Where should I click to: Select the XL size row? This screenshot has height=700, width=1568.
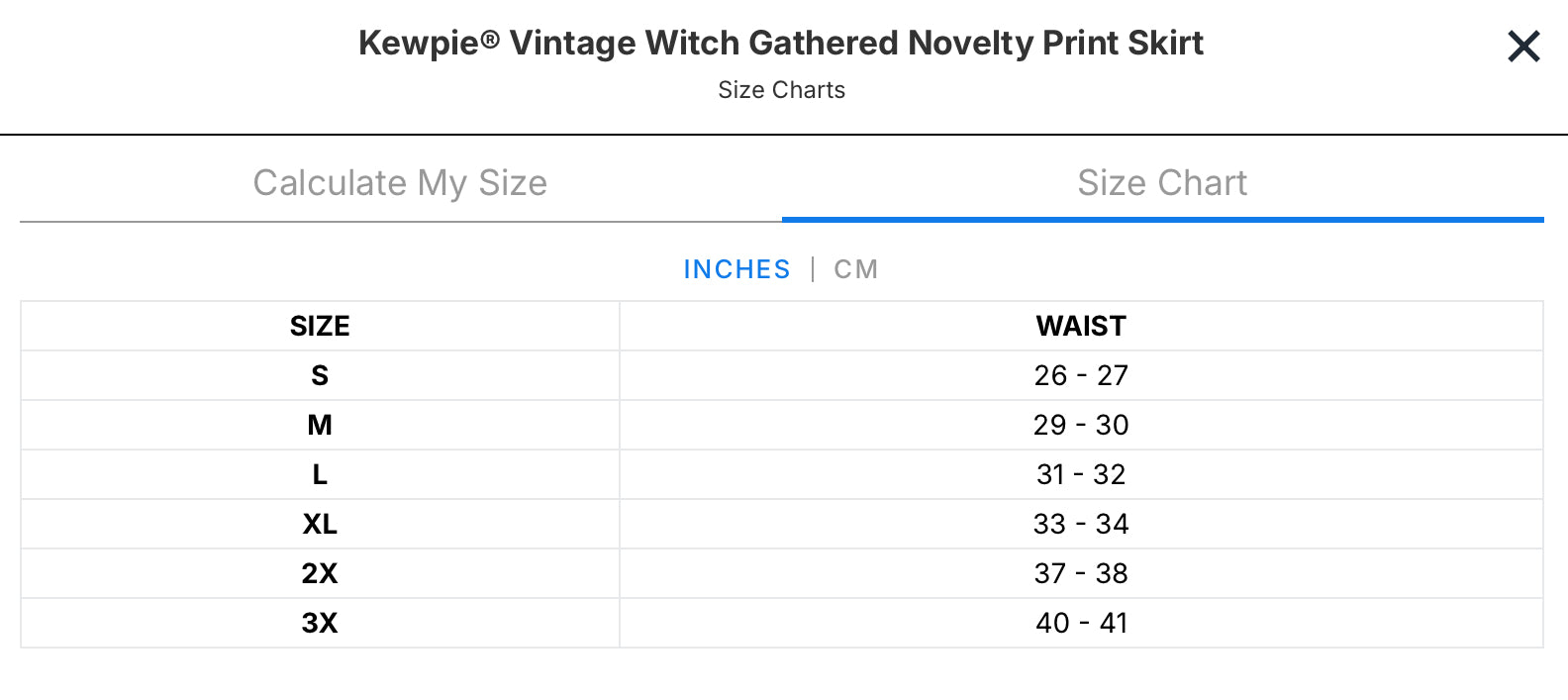[x=782, y=524]
